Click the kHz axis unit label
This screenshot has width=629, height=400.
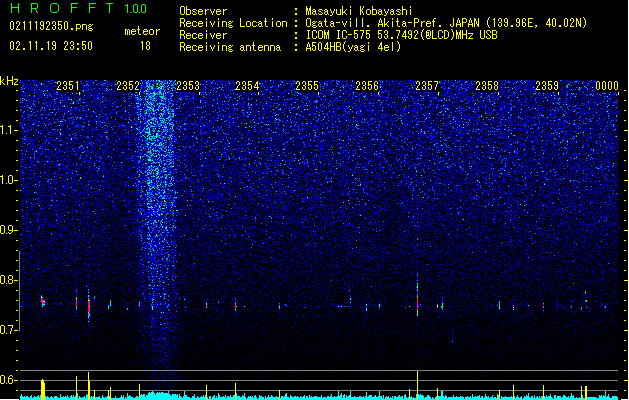pos(9,81)
